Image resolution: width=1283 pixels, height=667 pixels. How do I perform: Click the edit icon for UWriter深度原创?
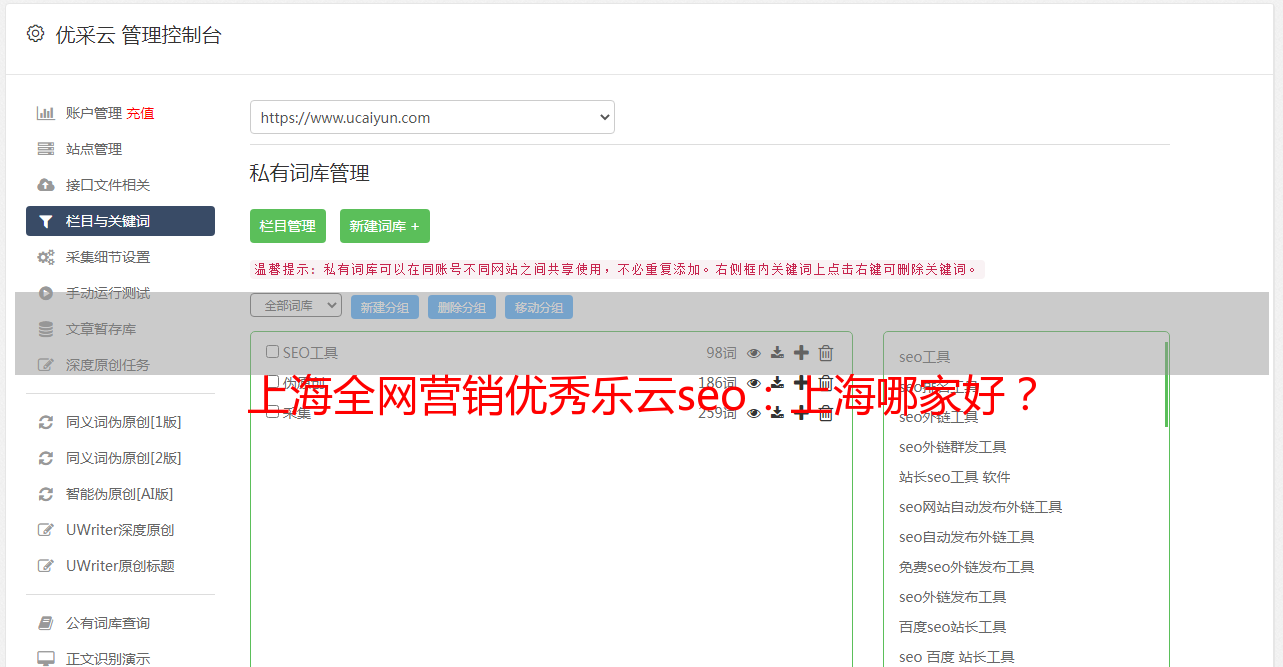click(x=45, y=530)
